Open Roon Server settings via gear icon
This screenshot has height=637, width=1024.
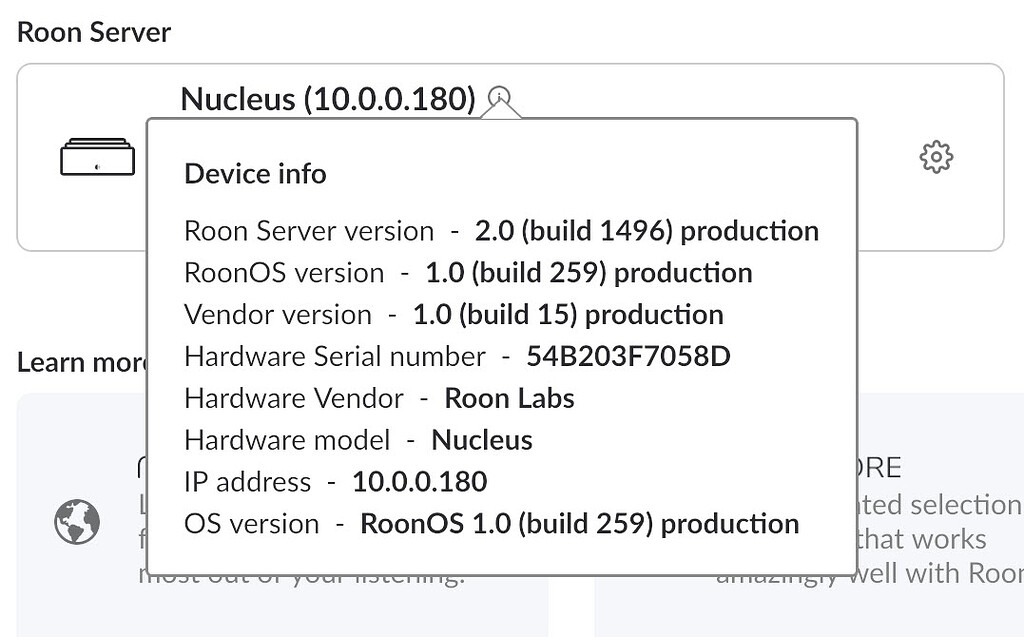pos(936,156)
